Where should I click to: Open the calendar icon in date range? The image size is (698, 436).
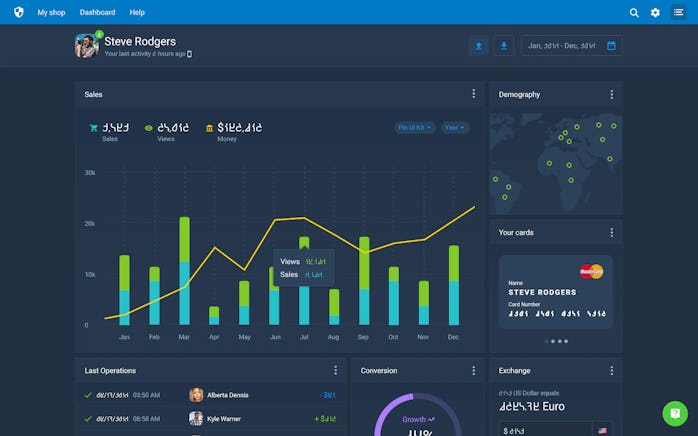pyautogui.click(x=611, y=45)
